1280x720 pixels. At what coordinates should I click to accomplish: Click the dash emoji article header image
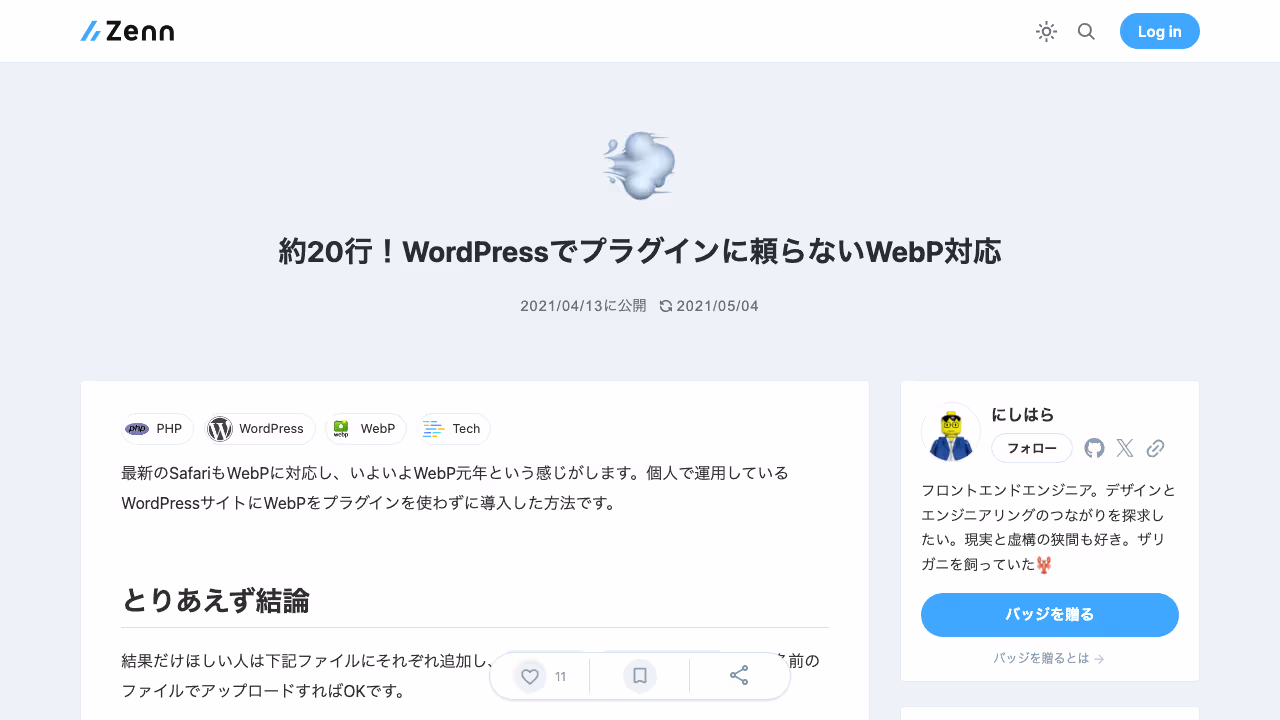(639, 165)
